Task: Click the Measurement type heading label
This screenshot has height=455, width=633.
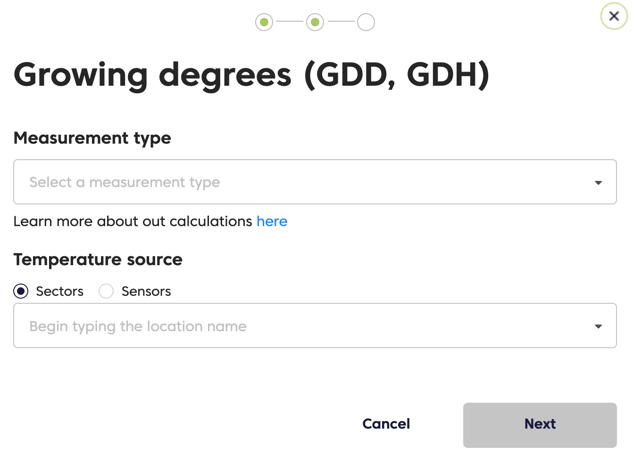Action: click(92, 138)
